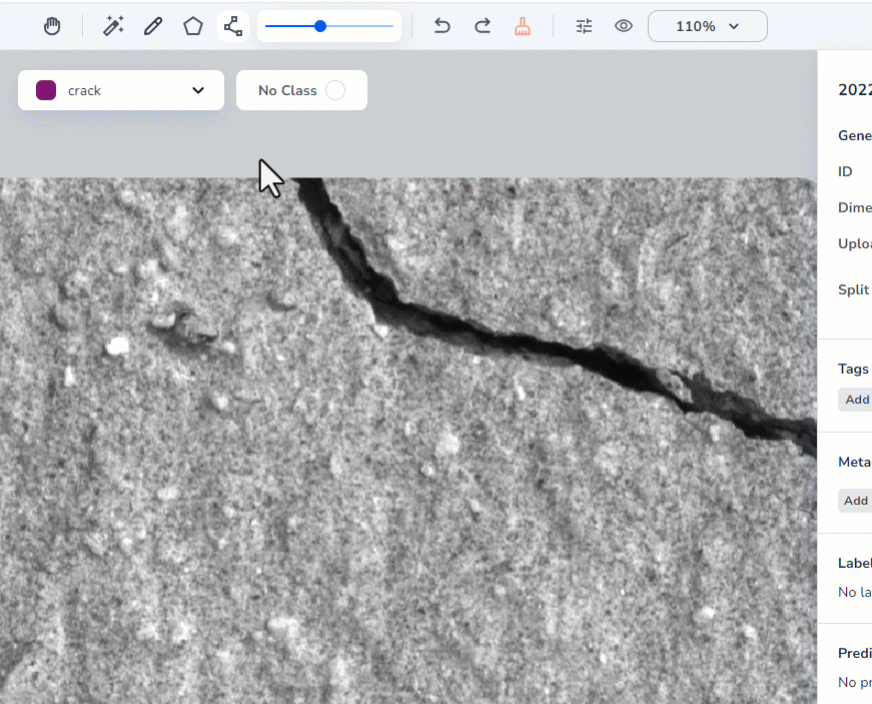Select the polygon annotation tool
Image resolution: width=872 pixels, height=704 pixels.
[x=193, y=26]
